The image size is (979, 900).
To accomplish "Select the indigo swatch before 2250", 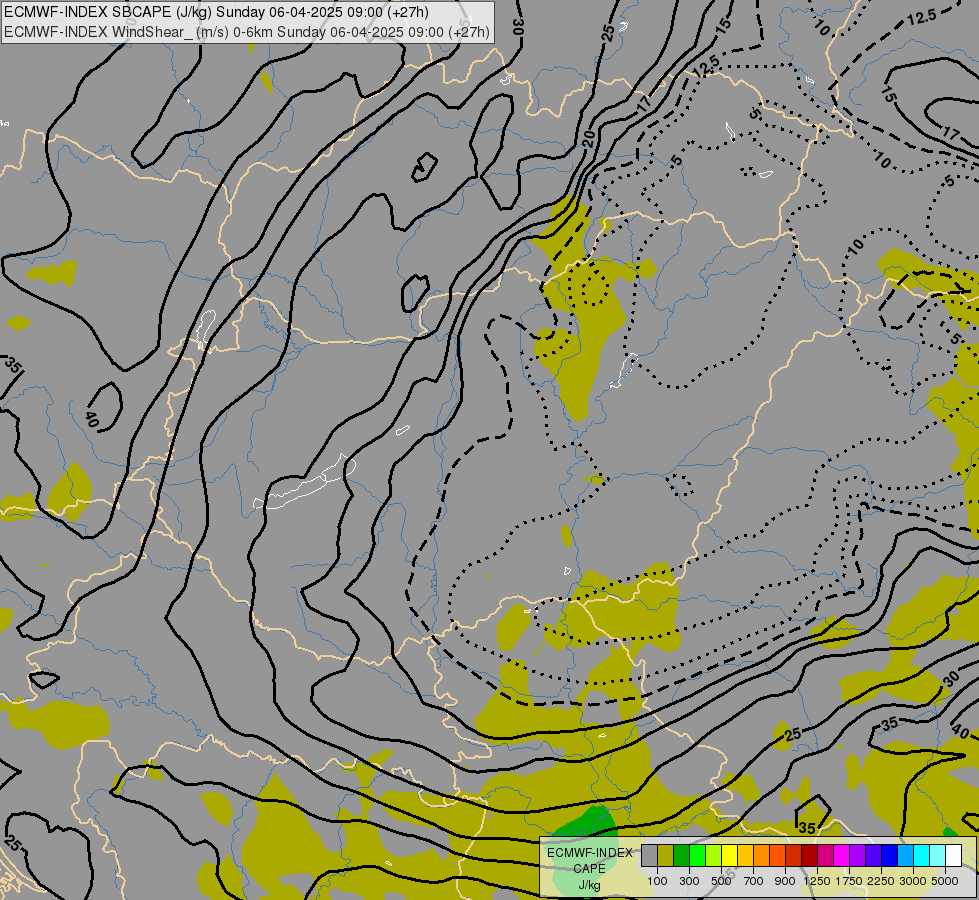I will point(873,856).
